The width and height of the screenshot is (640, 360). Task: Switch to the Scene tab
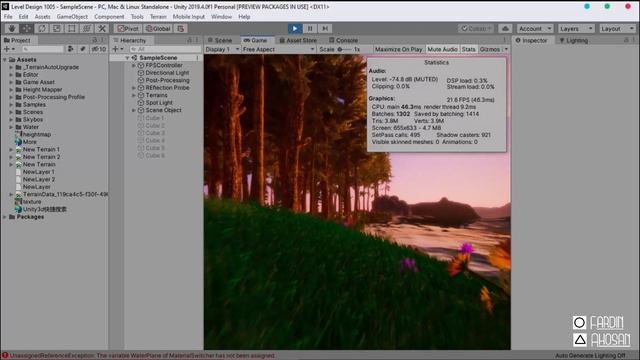pyautogui.click(x=220, y=40)
